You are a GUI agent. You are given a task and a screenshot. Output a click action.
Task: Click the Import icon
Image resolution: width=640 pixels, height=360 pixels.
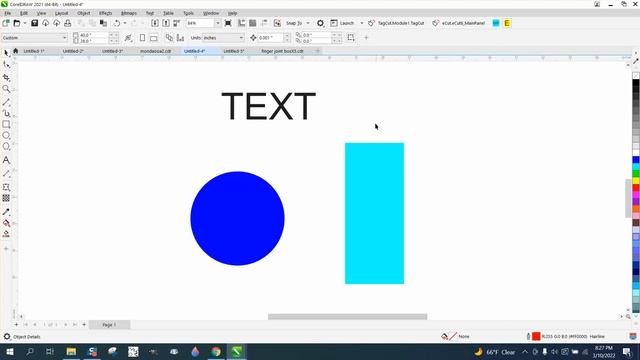click(x=155, y=23)
